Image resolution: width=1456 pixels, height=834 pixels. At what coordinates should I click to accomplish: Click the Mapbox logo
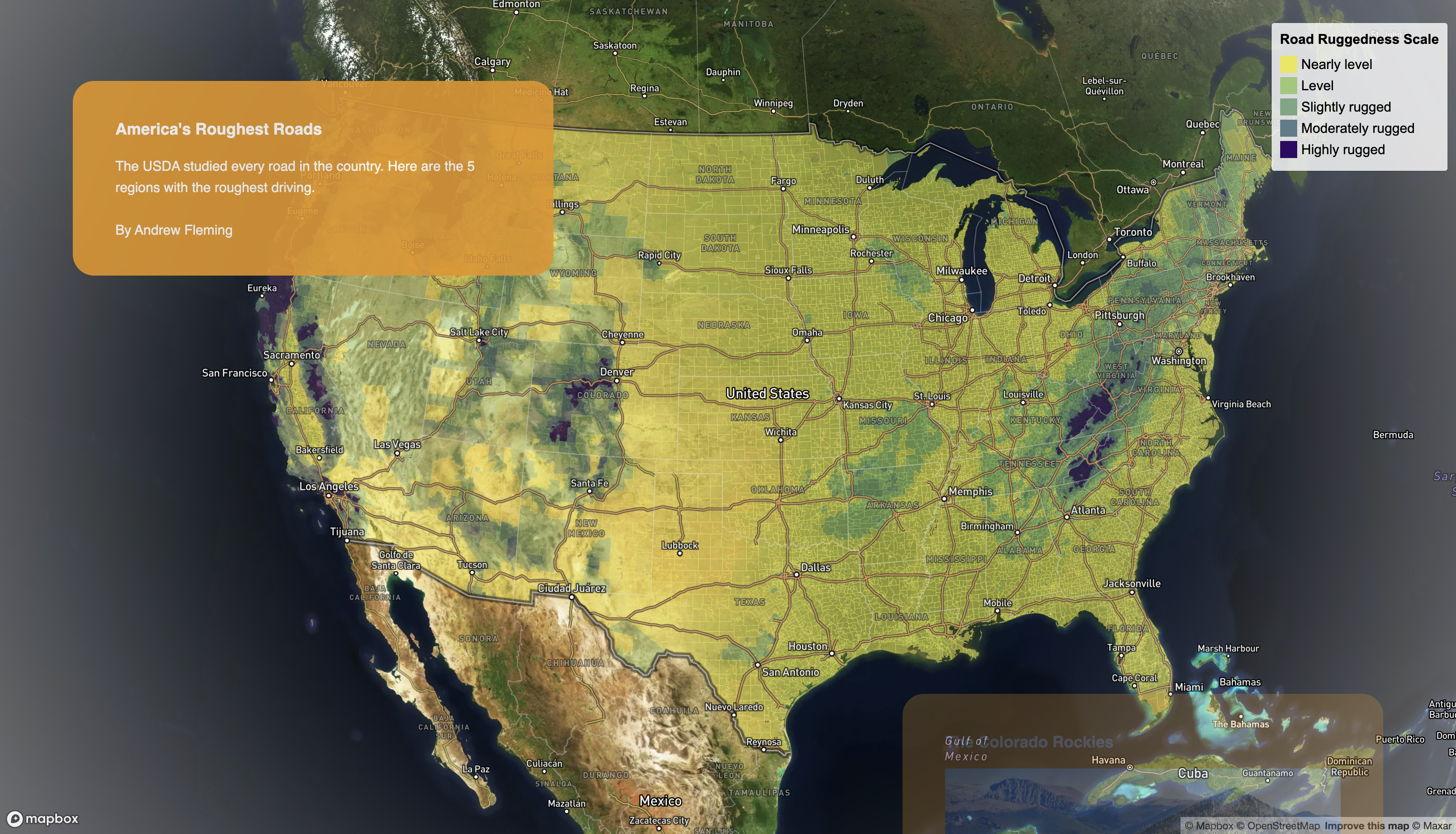[42, 819]
